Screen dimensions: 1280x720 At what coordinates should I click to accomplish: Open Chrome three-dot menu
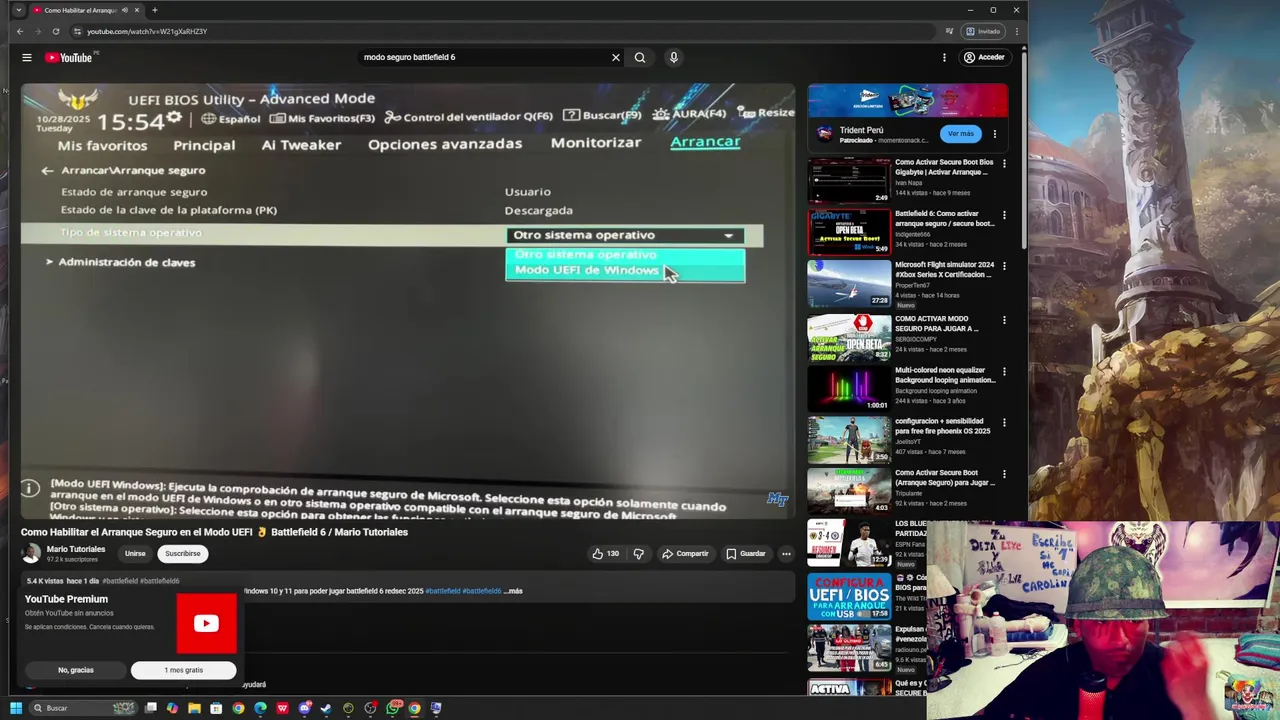[x=1016, y=31]
